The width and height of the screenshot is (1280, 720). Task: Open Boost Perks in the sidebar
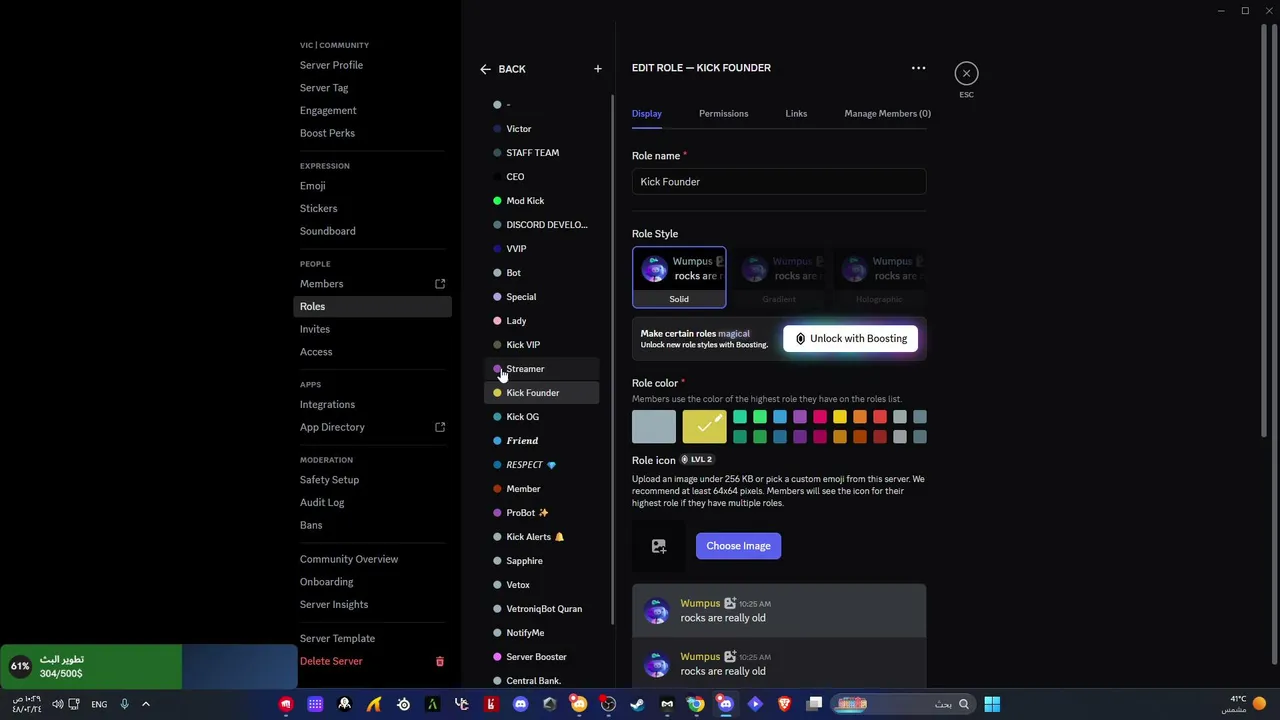327,133
